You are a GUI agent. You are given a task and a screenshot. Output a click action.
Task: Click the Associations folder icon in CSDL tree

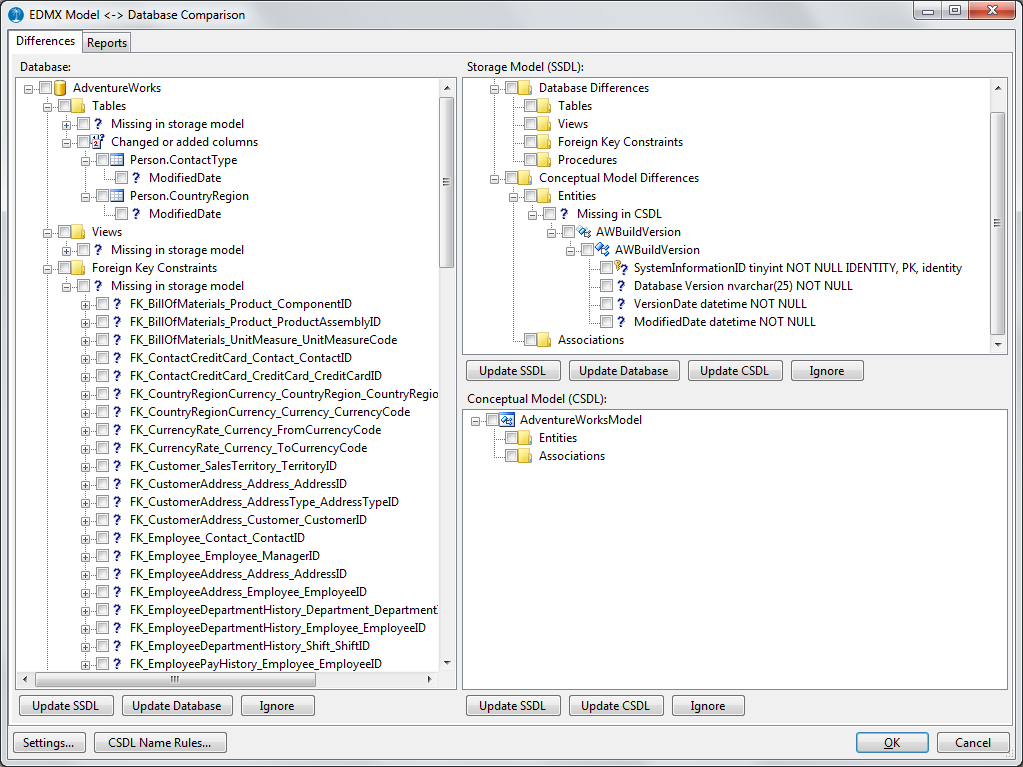click(x=525, y=456)
